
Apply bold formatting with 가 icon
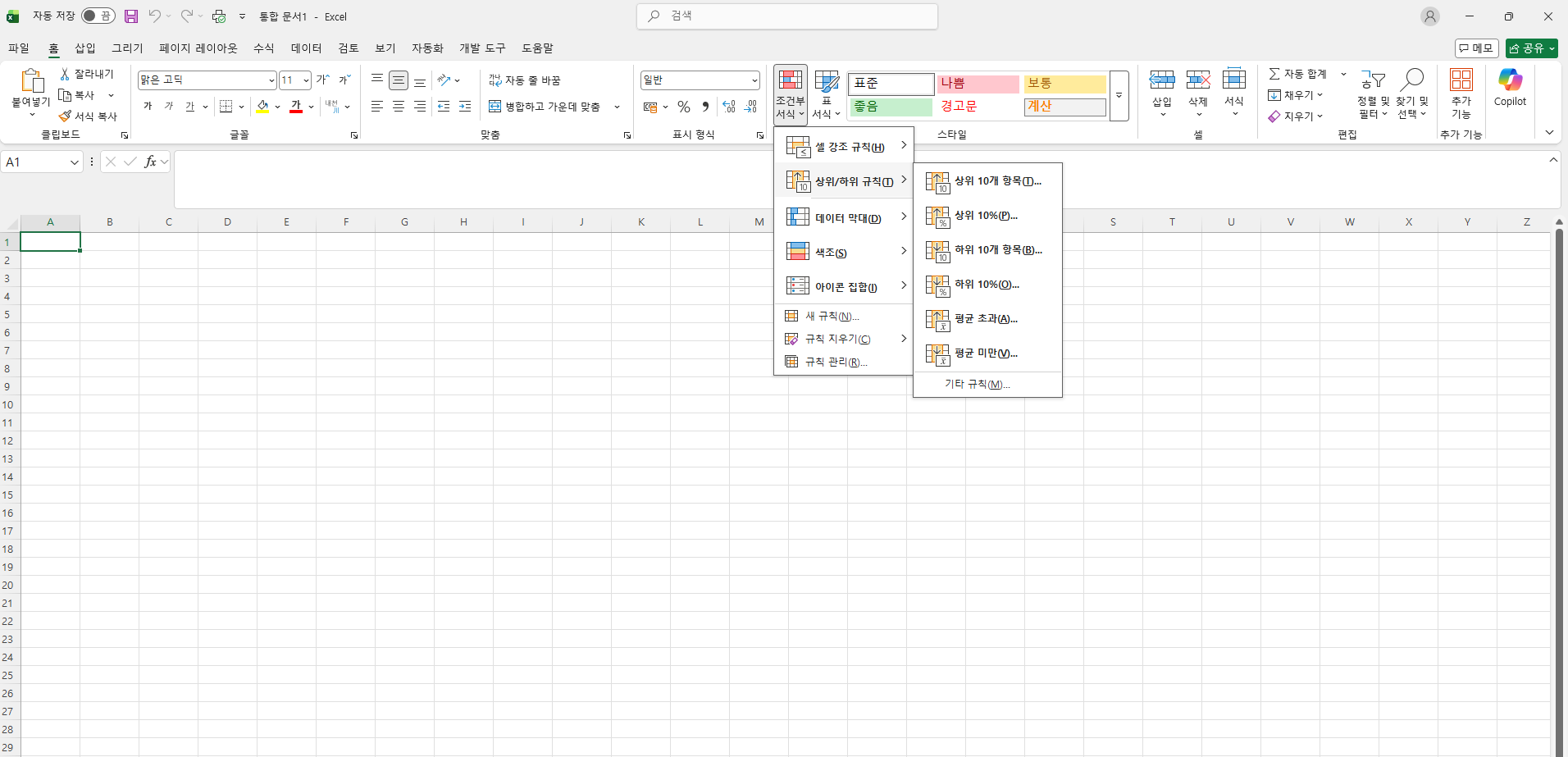(148, 107)
